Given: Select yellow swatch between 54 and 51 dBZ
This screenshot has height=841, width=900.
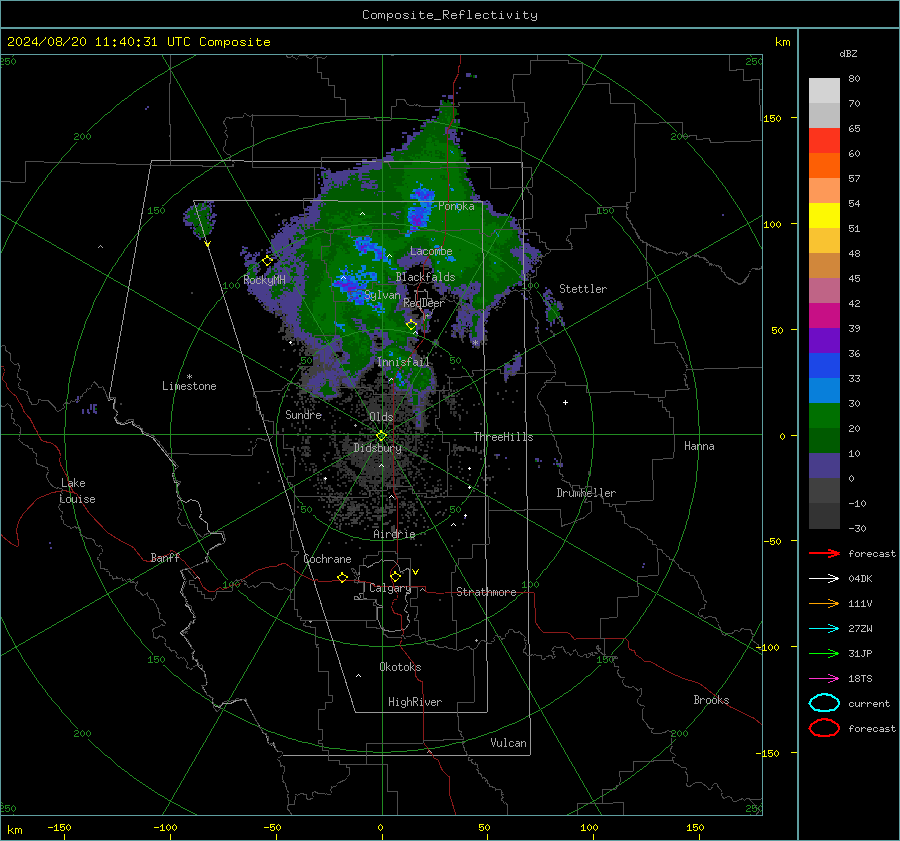Looking at the screenshot, I should tap(824, 216).
